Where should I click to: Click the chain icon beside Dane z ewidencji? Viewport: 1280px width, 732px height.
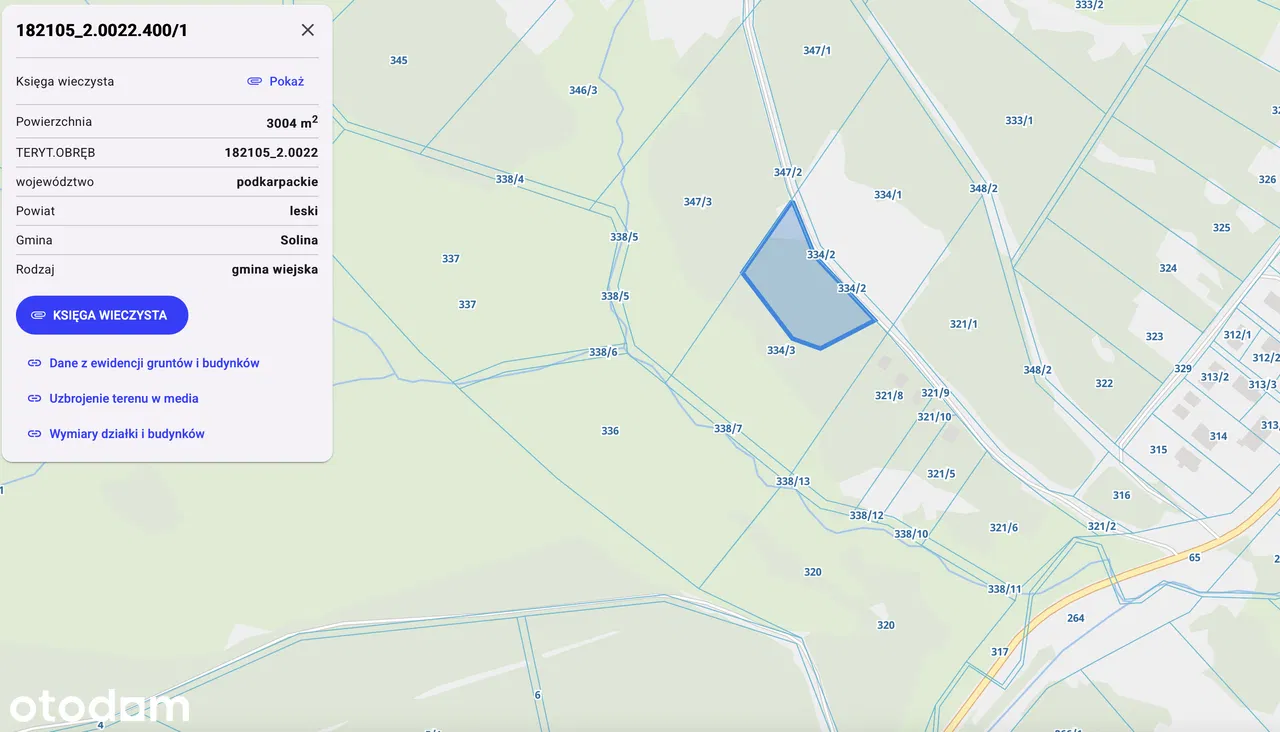tap(34, 363)
